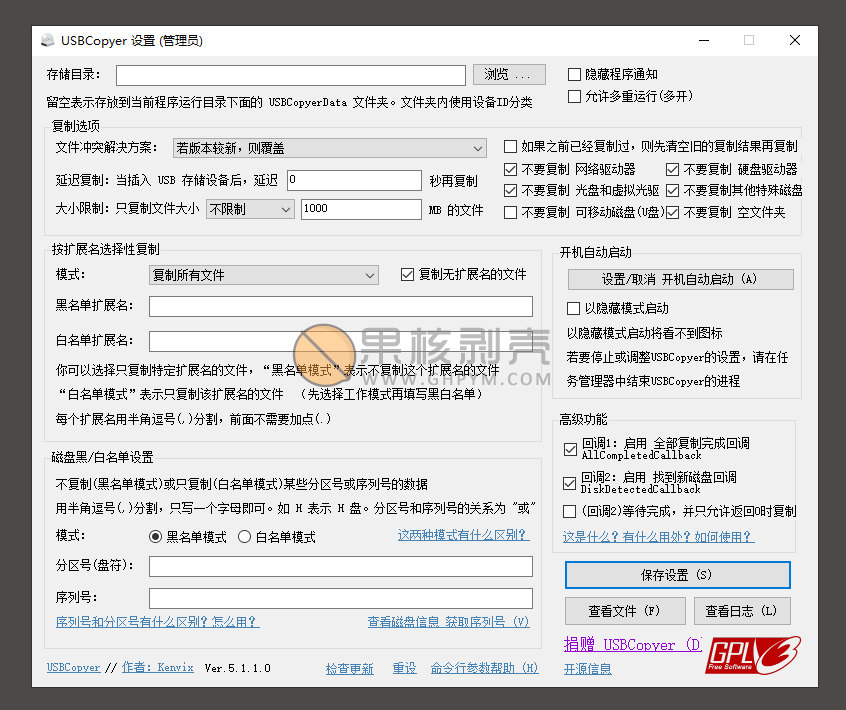Disable 不要复制 网络驱动器 checkbox

(x=509, y=169)
